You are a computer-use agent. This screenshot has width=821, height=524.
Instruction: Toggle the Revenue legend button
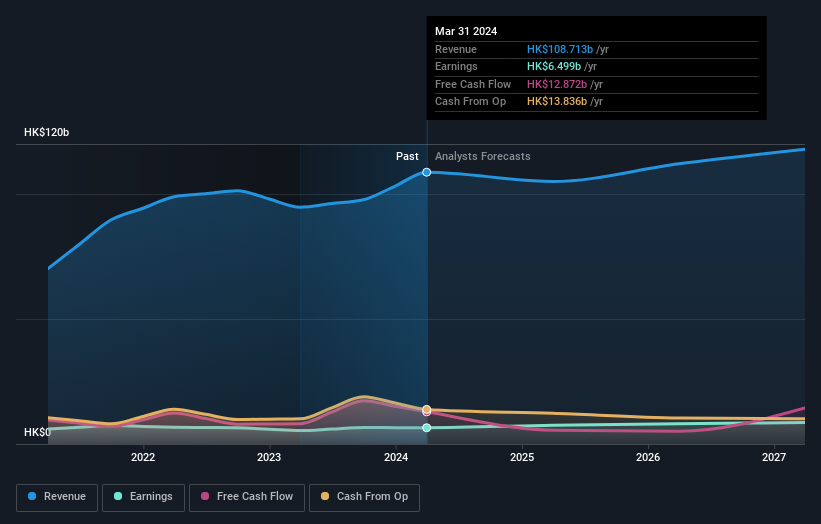pyautogui.click(x=57, y=497)
